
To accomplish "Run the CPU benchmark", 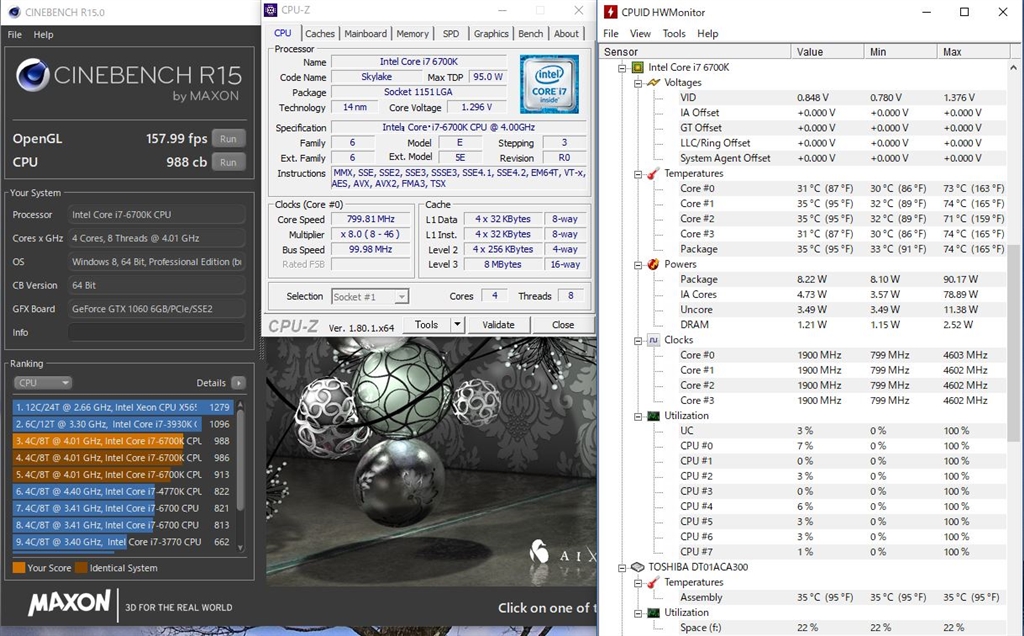I will coord(228,162).
